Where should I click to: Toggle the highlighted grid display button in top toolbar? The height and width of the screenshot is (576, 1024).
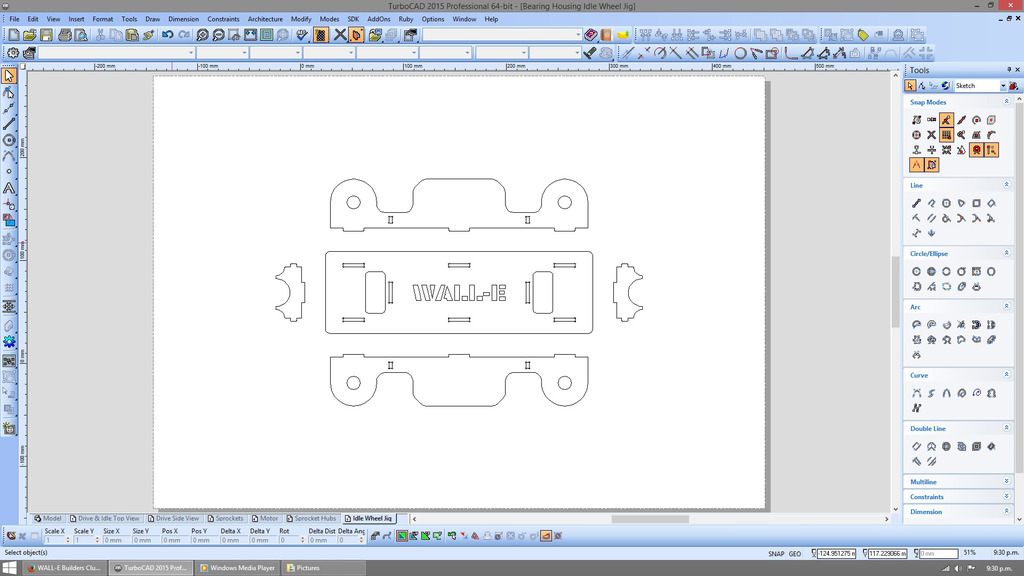321,35
